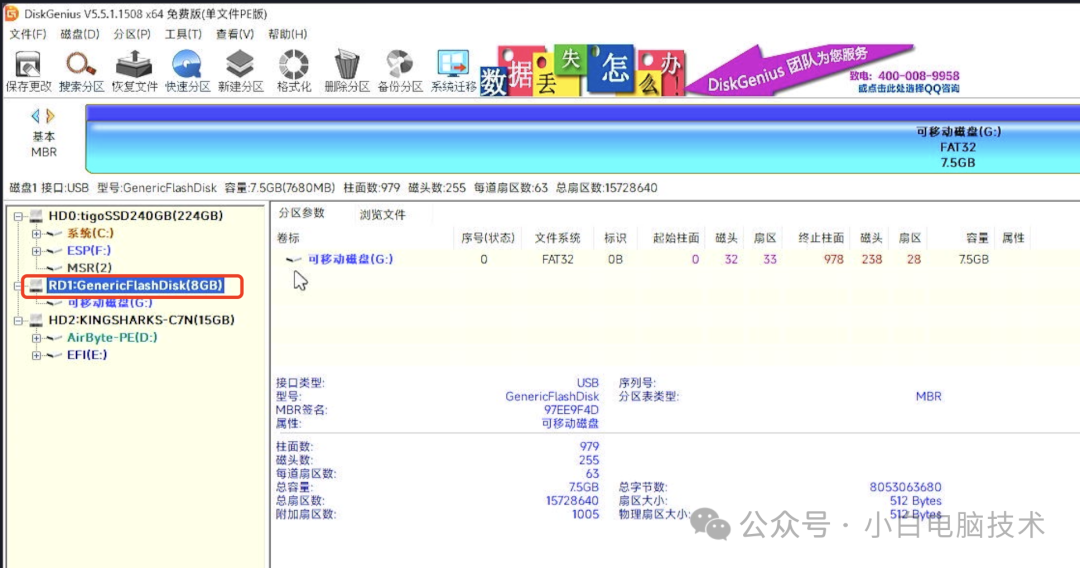Select HD2:KINGSHARKS-C7N(15GB) in disk tree
Viewport: 1080px width, 568px height.
(141, 320)
